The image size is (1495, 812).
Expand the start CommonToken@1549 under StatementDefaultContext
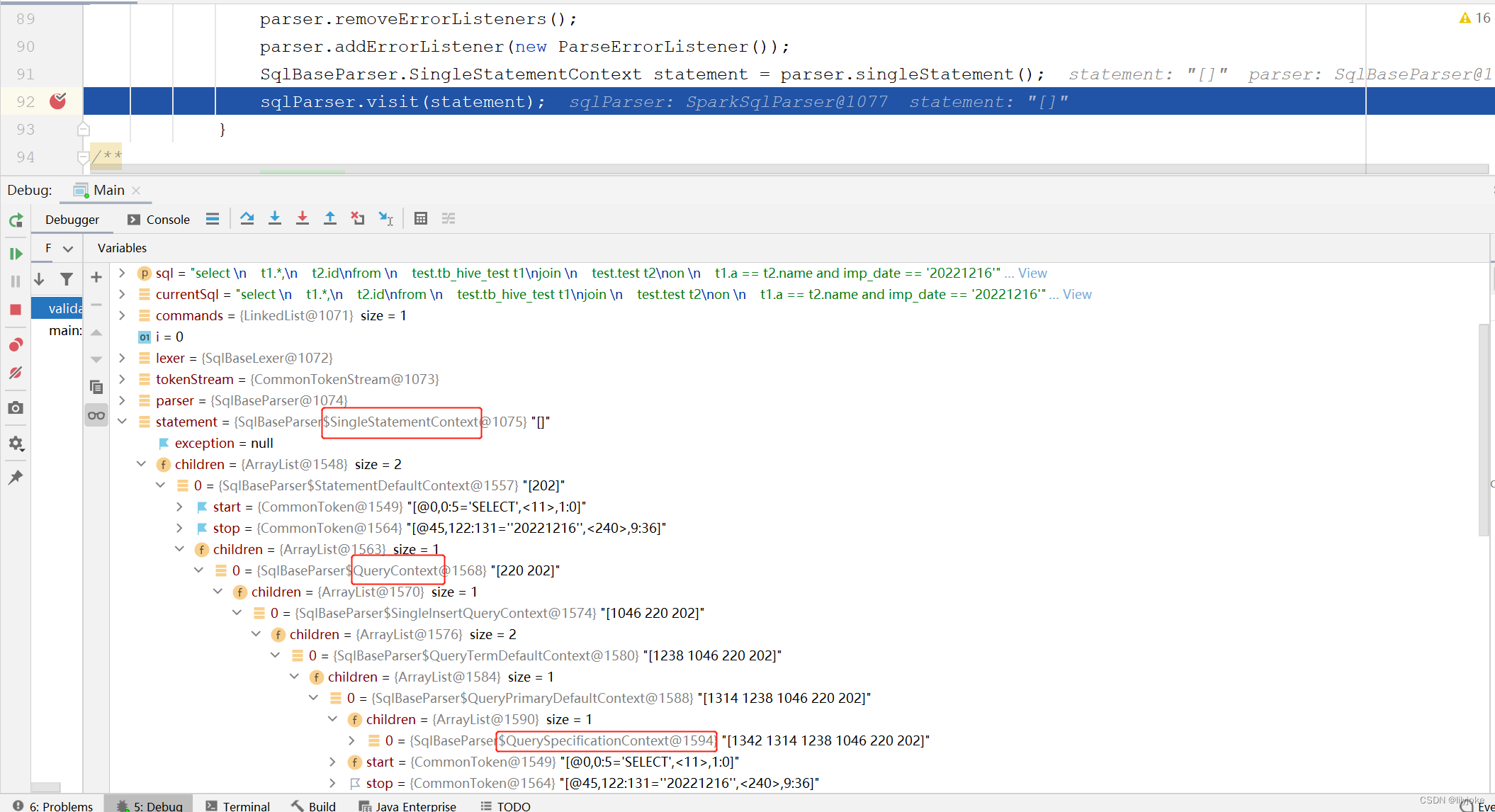[179, 507]
